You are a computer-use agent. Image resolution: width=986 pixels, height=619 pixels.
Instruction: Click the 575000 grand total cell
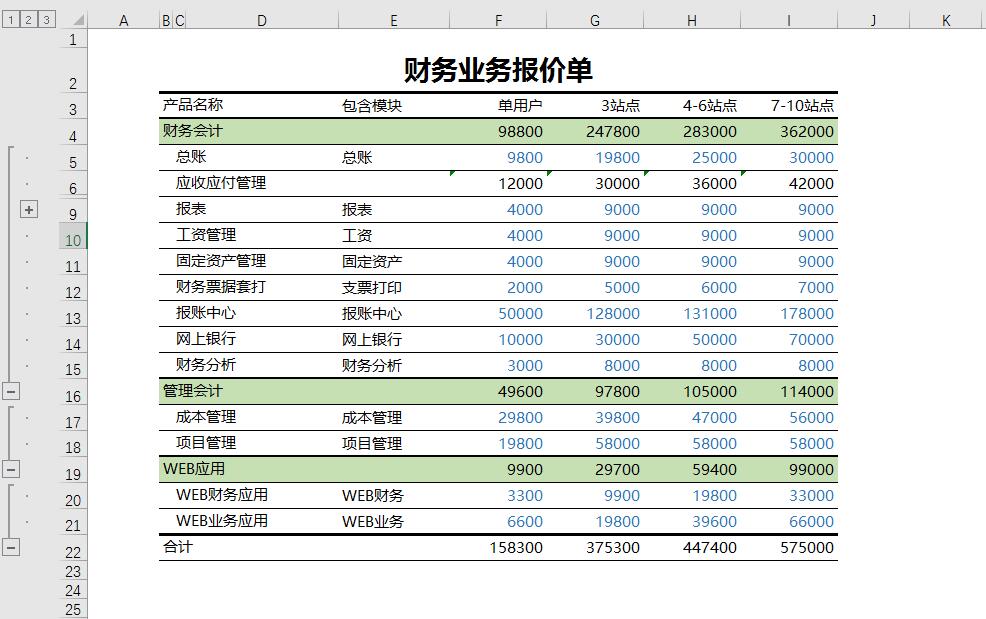pyautogui.click(x=805, y=548)
